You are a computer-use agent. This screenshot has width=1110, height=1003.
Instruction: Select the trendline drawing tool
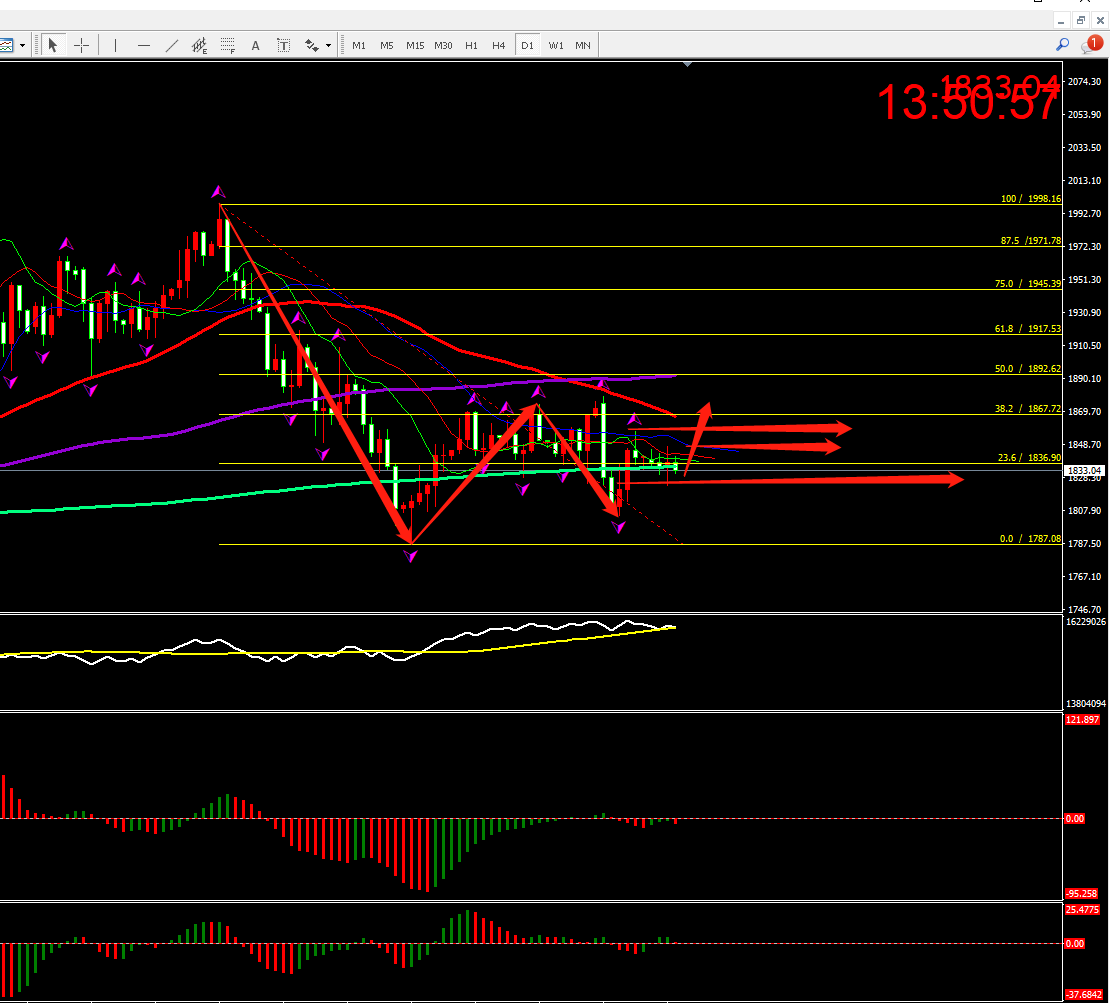point(171,45)
